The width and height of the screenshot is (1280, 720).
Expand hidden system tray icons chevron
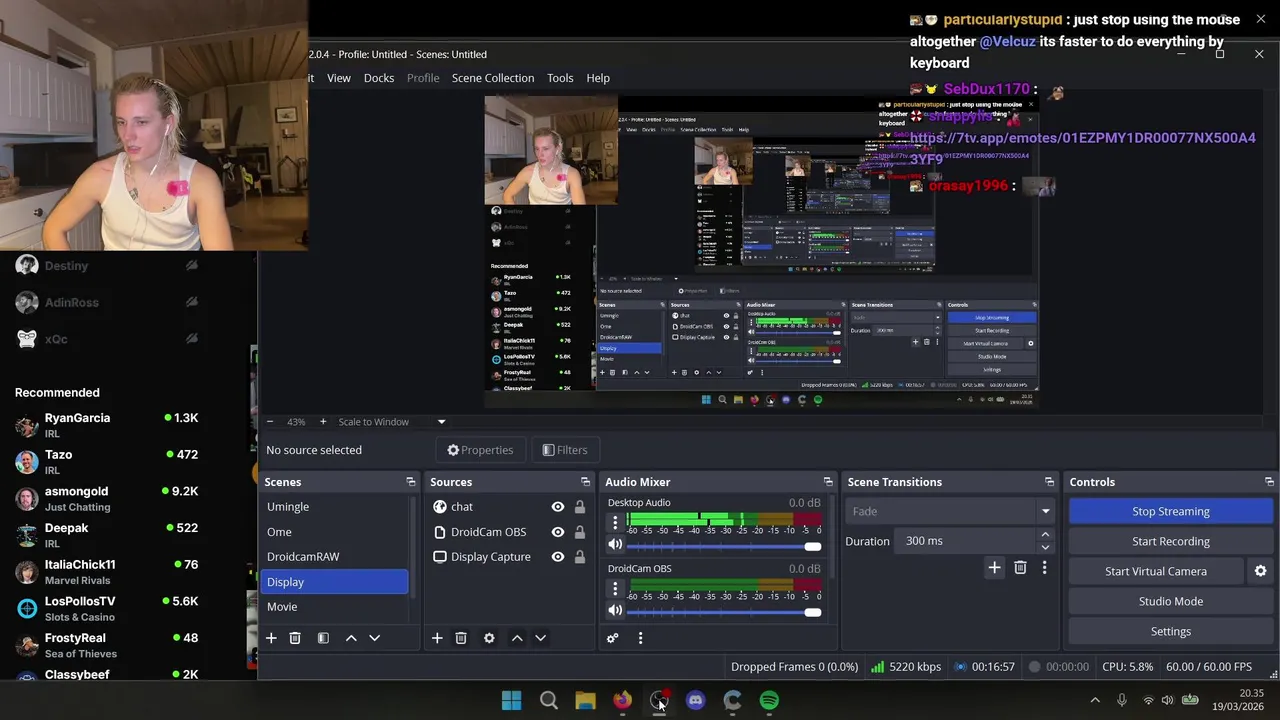1095,700
